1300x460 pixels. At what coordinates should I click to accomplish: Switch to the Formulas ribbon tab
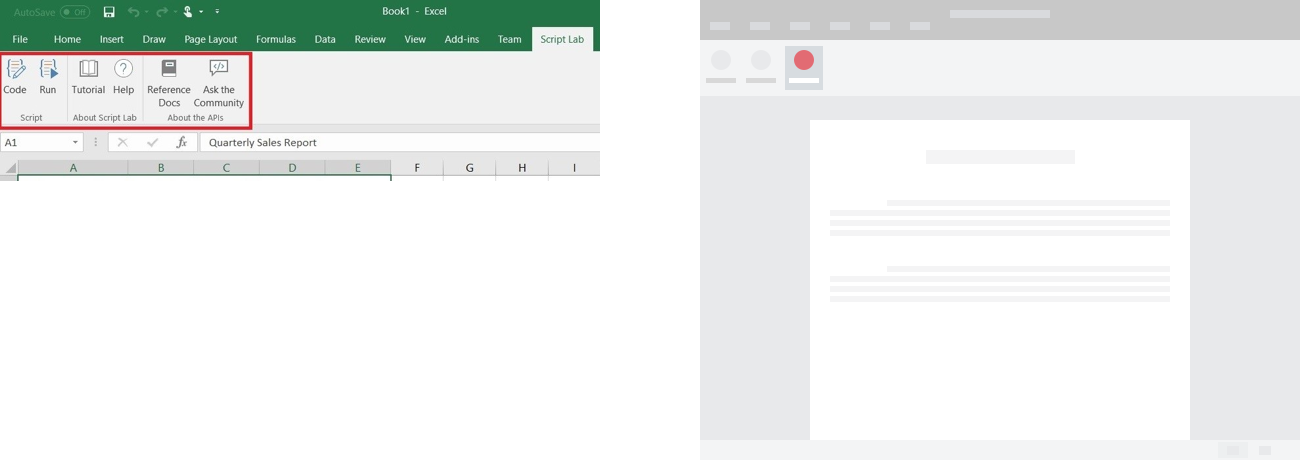(x=275, y=39)
